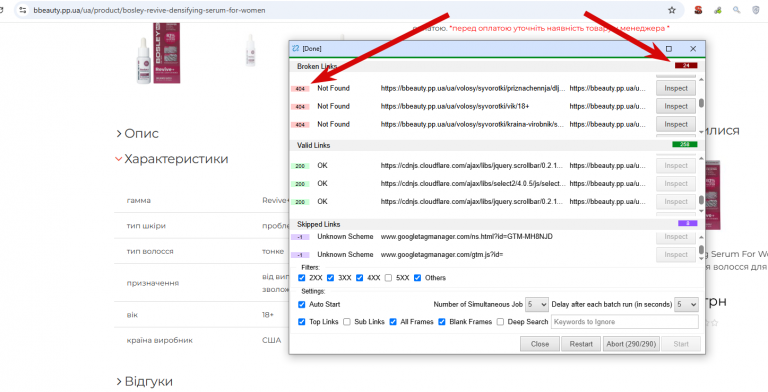This screenshot has height=392, width=768.
Task: Enable Sub Links checkbox
Action: pyautogui.click(x=347, y=322)
